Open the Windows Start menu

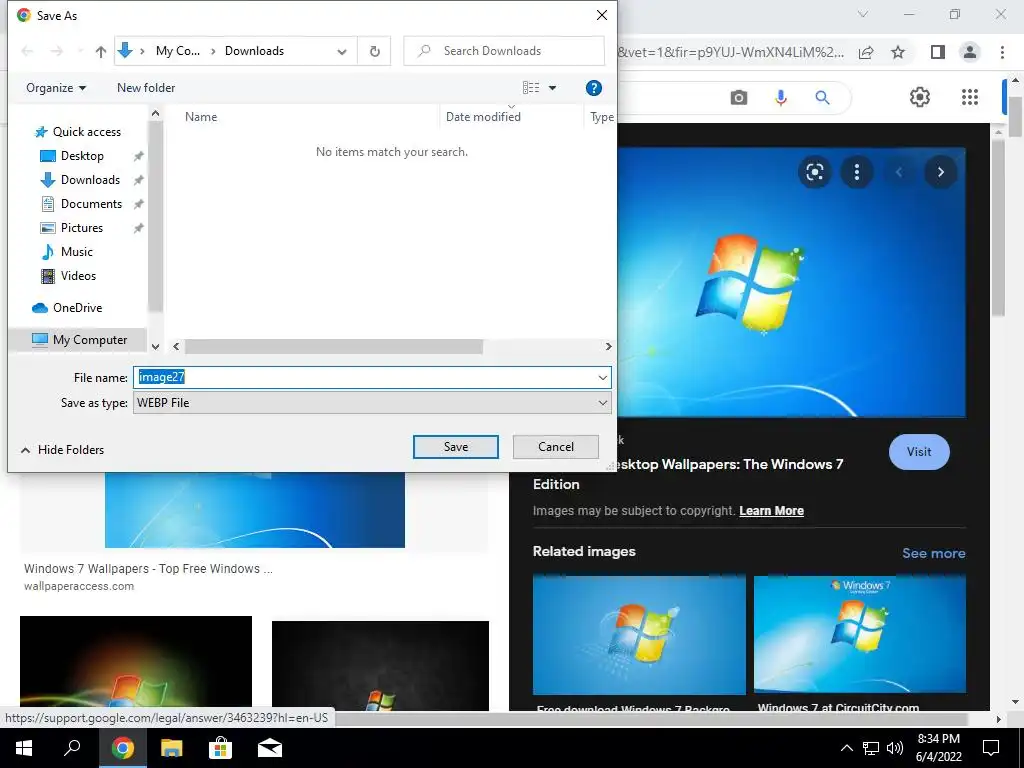(24, 748)
